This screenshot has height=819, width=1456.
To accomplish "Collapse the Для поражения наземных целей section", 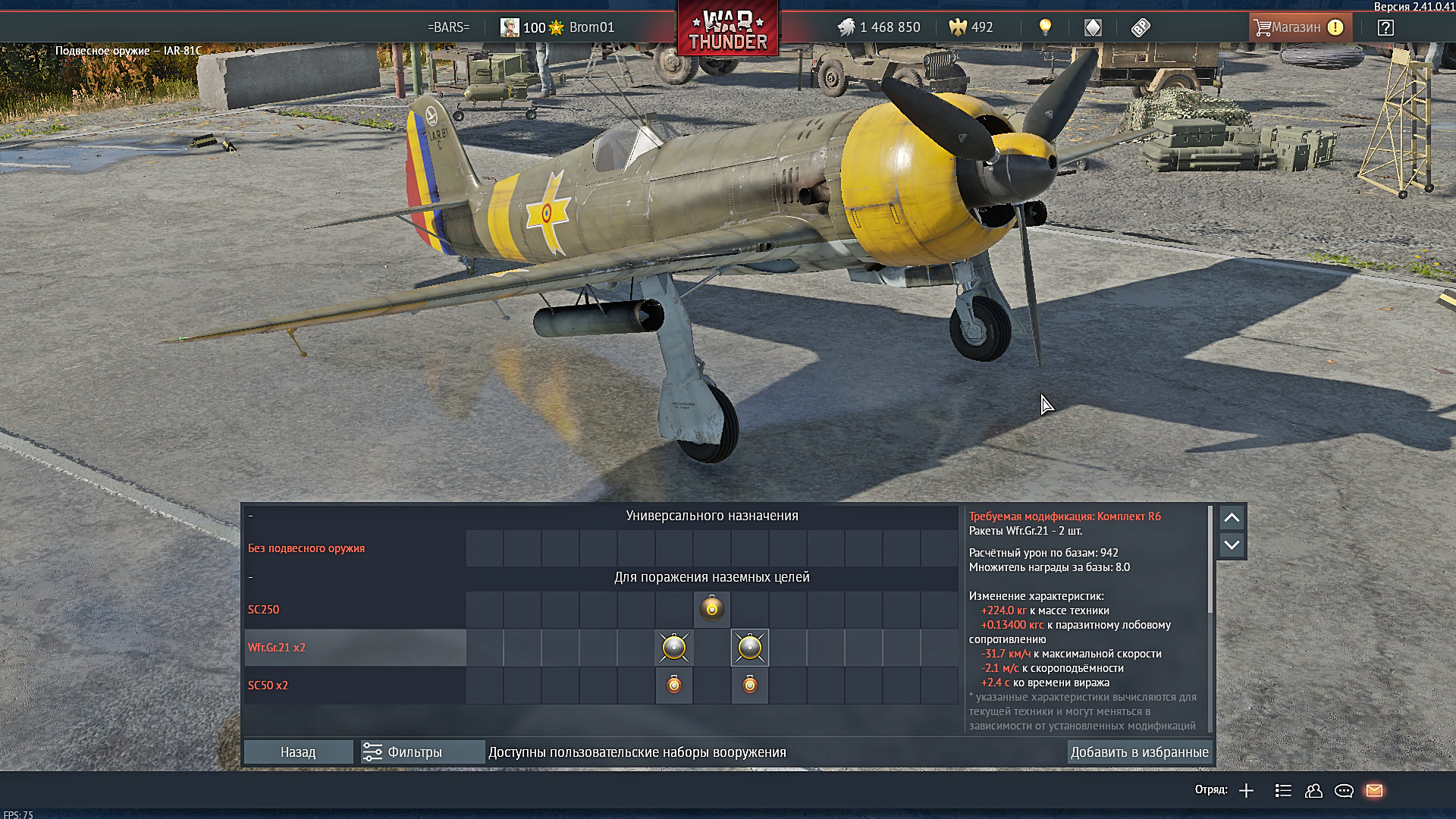I will (x=251, y=577).
